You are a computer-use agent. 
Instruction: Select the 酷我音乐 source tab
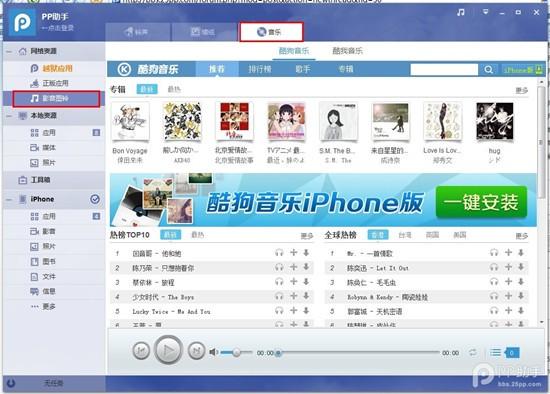(x=347, y=51)
